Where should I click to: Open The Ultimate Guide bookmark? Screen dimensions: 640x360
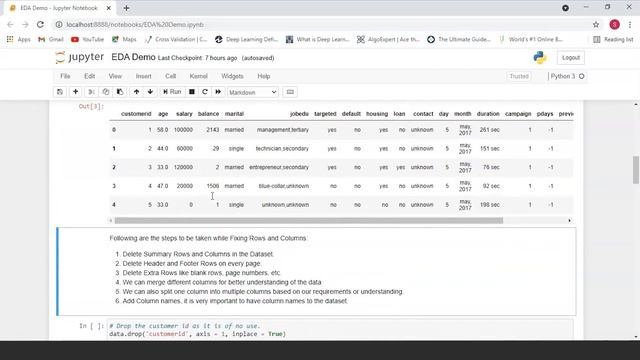point(459,39)
